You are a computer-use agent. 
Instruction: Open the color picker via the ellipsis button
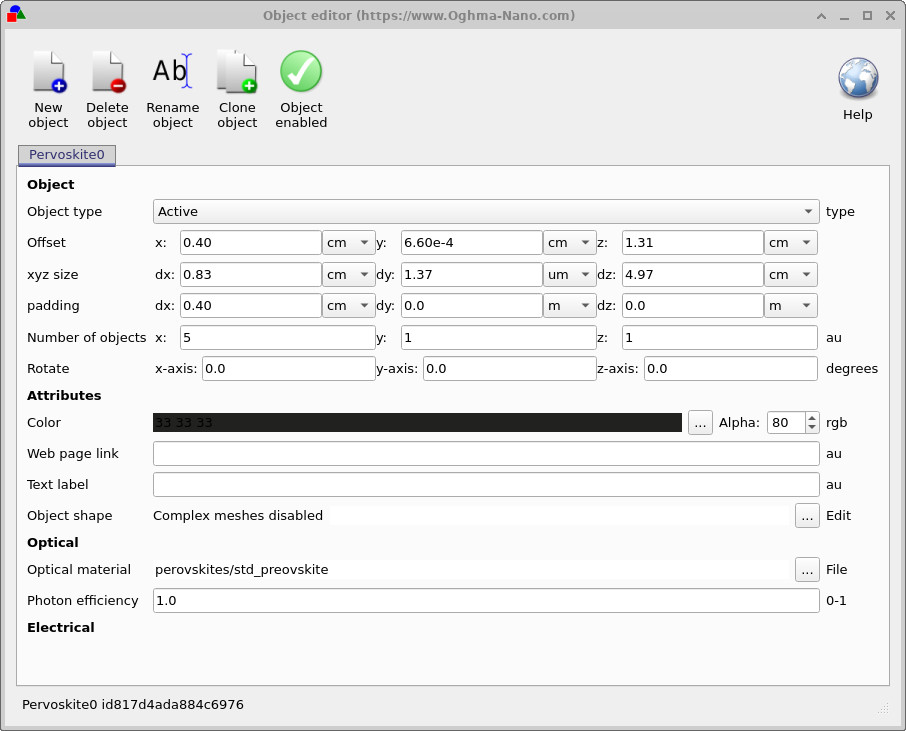tap(700, 422)
